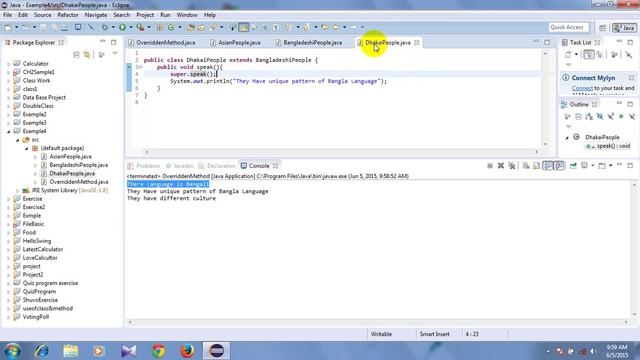
Task: Click the Chrome icon in the taskbar
Action: click(x=158, y=351)
